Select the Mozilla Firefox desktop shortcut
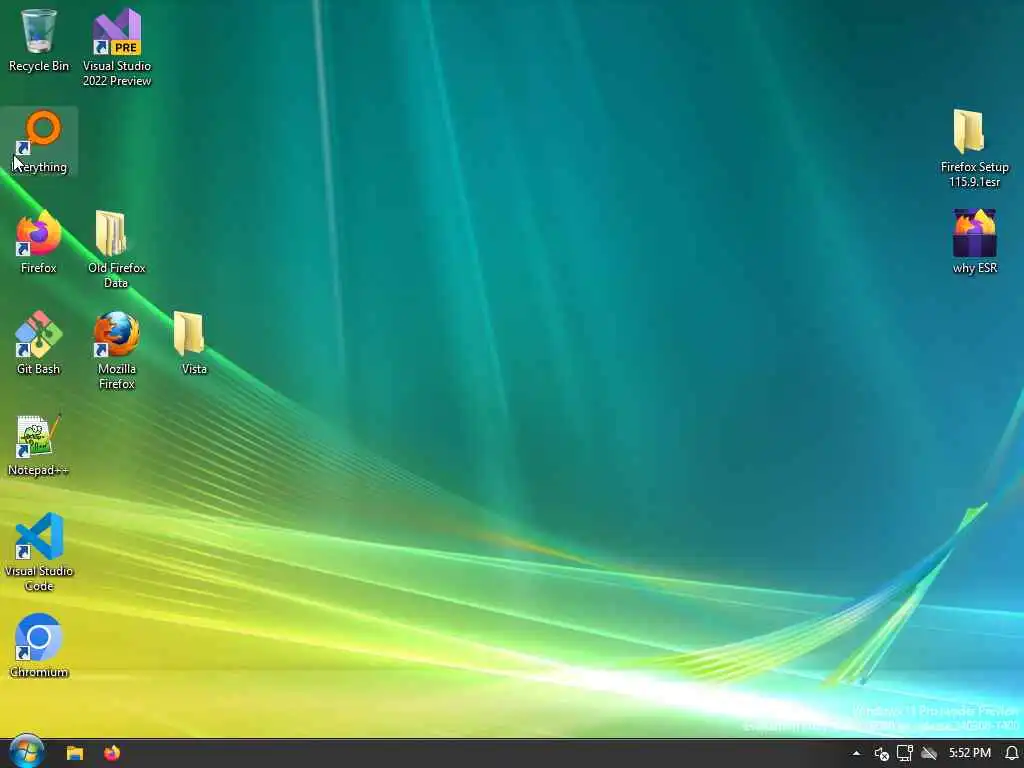 [x=116, y=350]
